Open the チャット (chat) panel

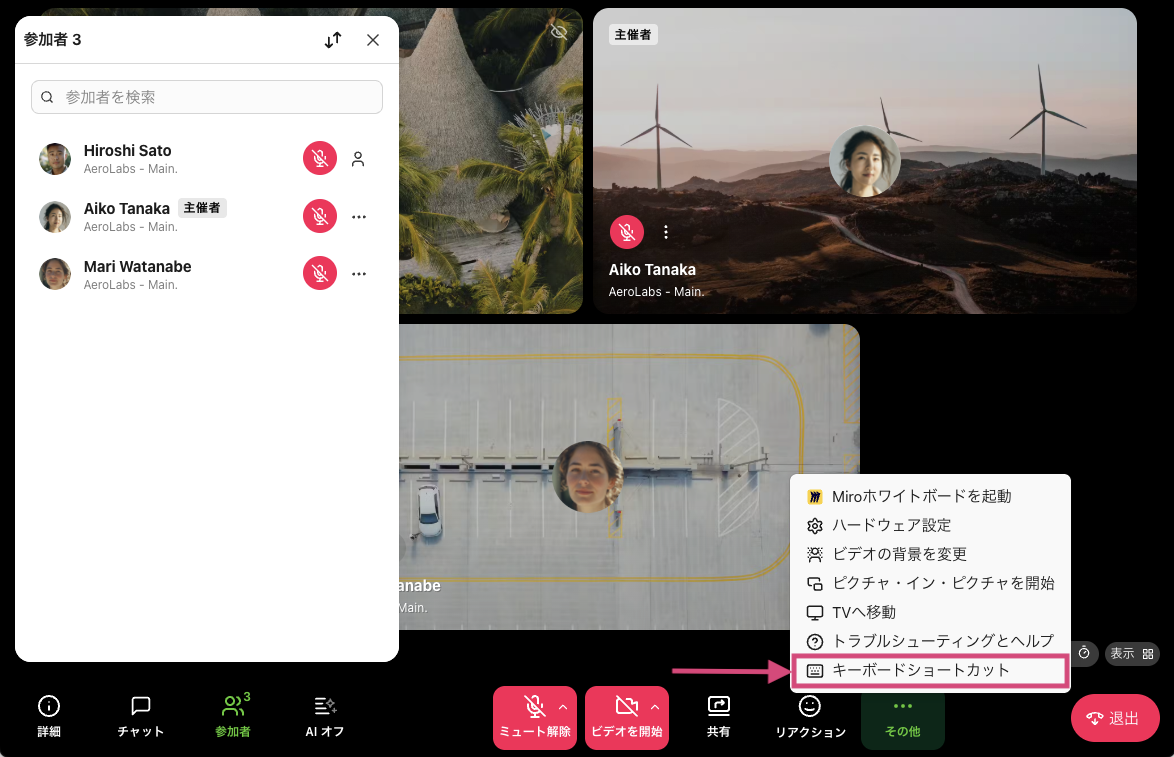[x=139, y=717]
